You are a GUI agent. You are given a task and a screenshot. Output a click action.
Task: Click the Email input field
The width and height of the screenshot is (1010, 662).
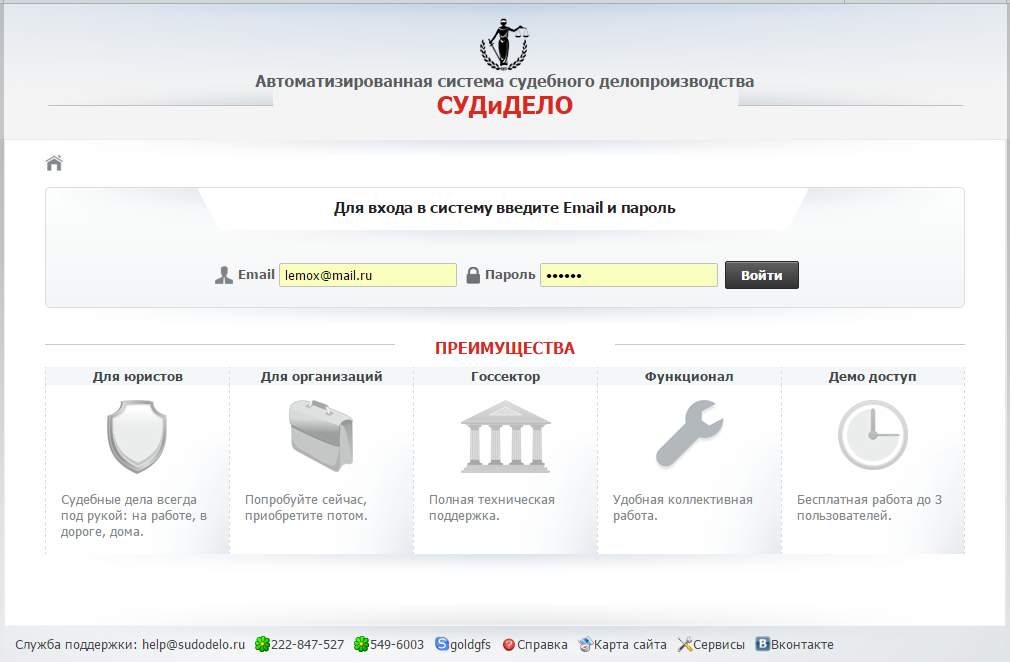tap(367, 275)
